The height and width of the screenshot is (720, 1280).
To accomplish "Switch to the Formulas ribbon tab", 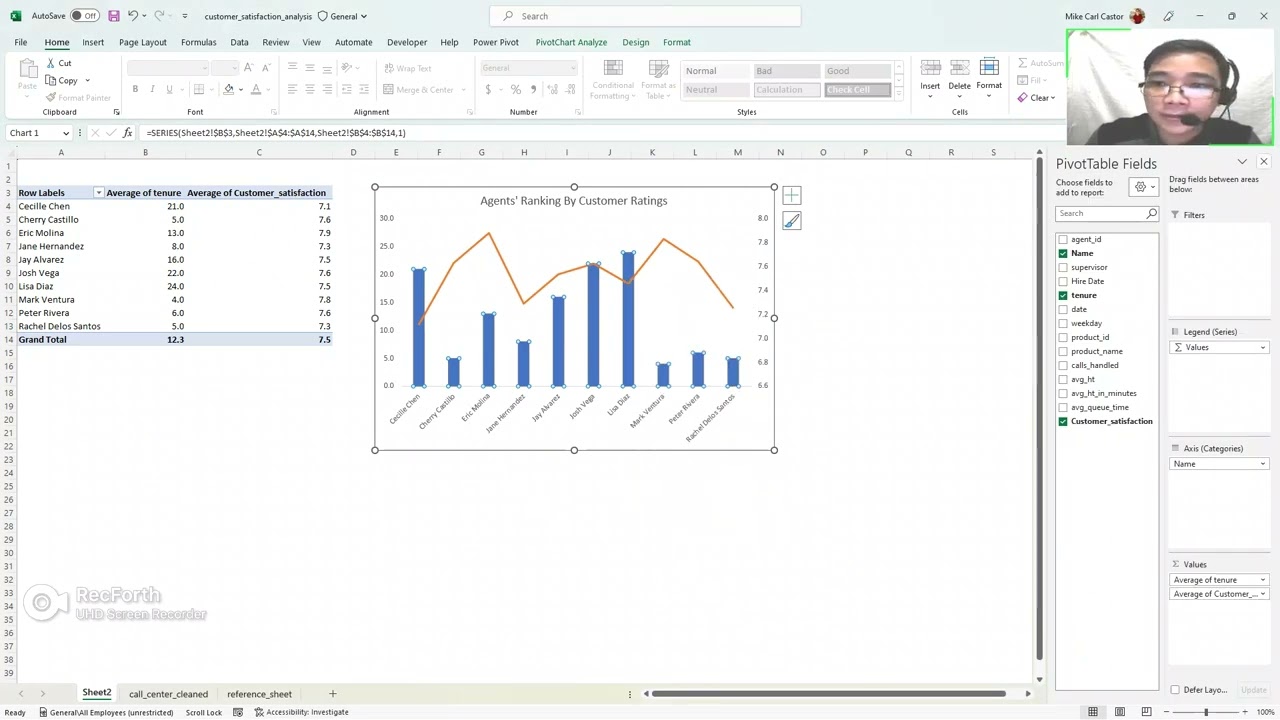I will (198, 42).
